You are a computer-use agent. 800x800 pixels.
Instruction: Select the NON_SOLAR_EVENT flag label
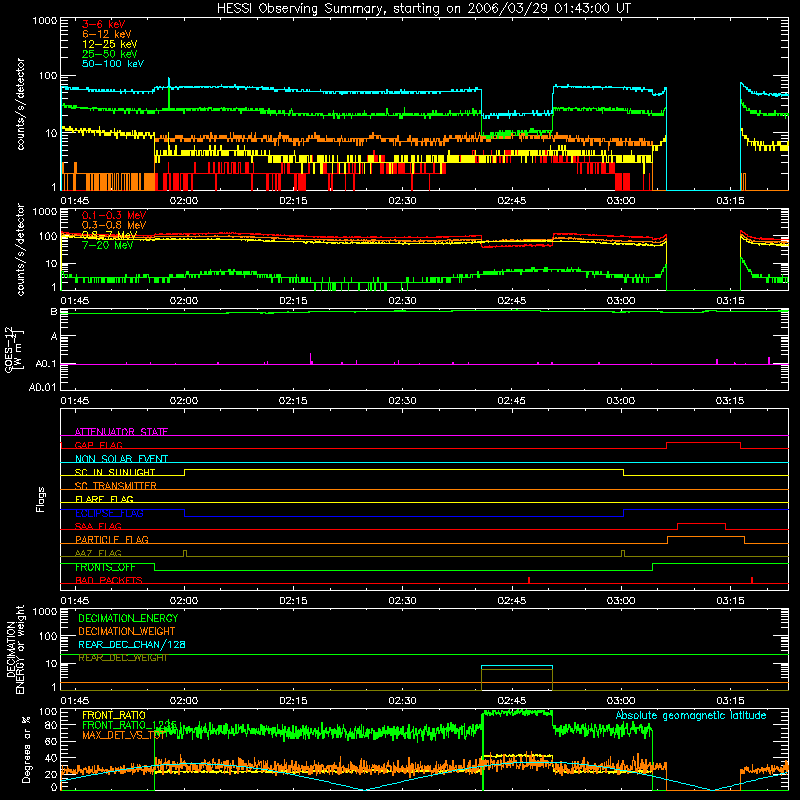pyautogui.click(x=121, y=459)
